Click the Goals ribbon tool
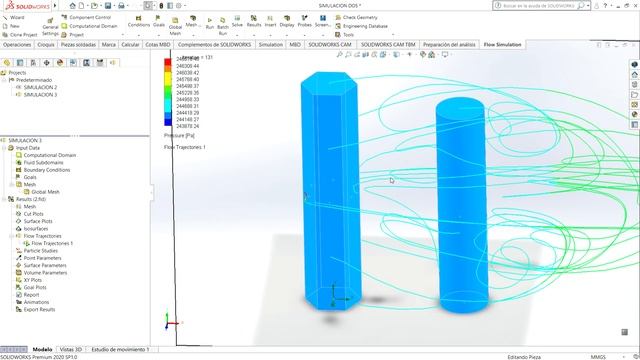This screenshot has width=640, height=360. click(159, 22)
